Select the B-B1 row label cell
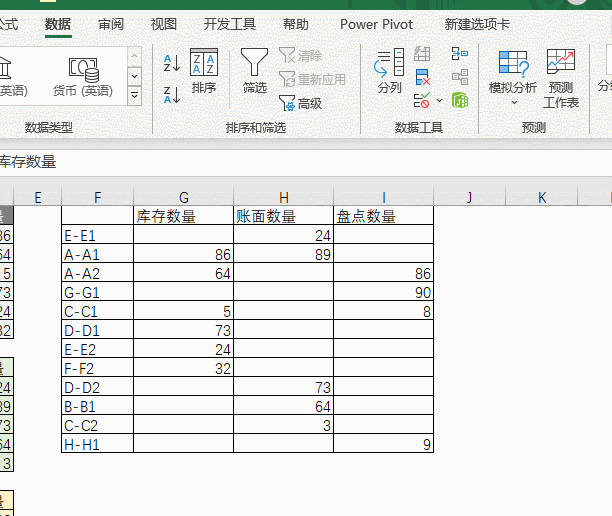This screenshot has width=612, height=516. coord(97,406)
